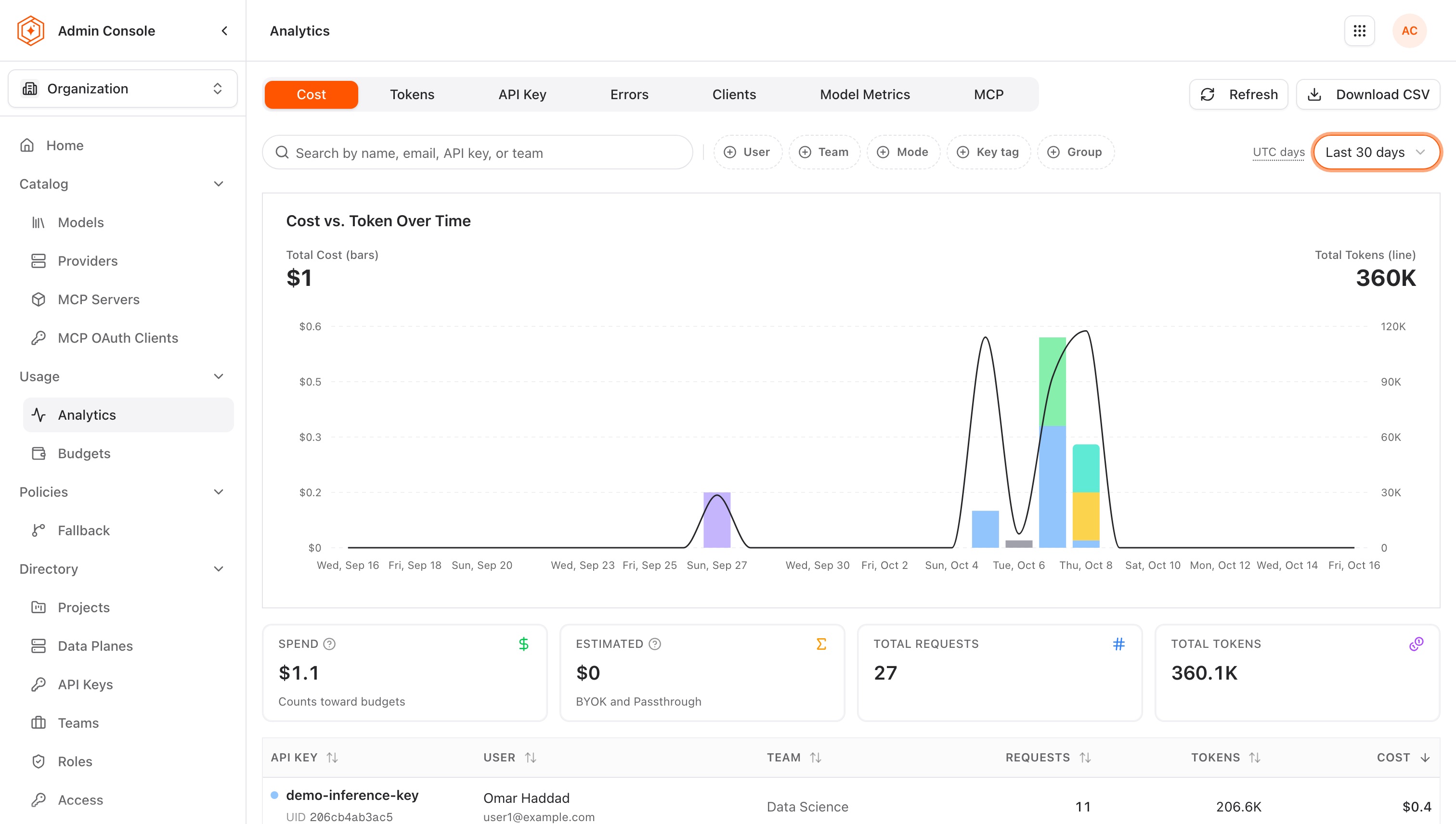This screenshot has height=824, width=1456.
Task: Open Models in the Catalog section
Action: point(128,222)
